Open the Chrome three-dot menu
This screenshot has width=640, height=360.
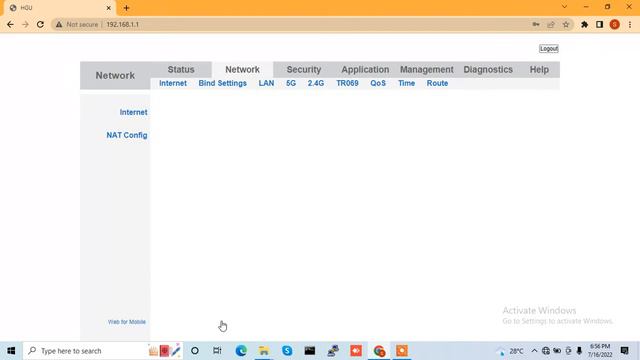click(630, 24)
